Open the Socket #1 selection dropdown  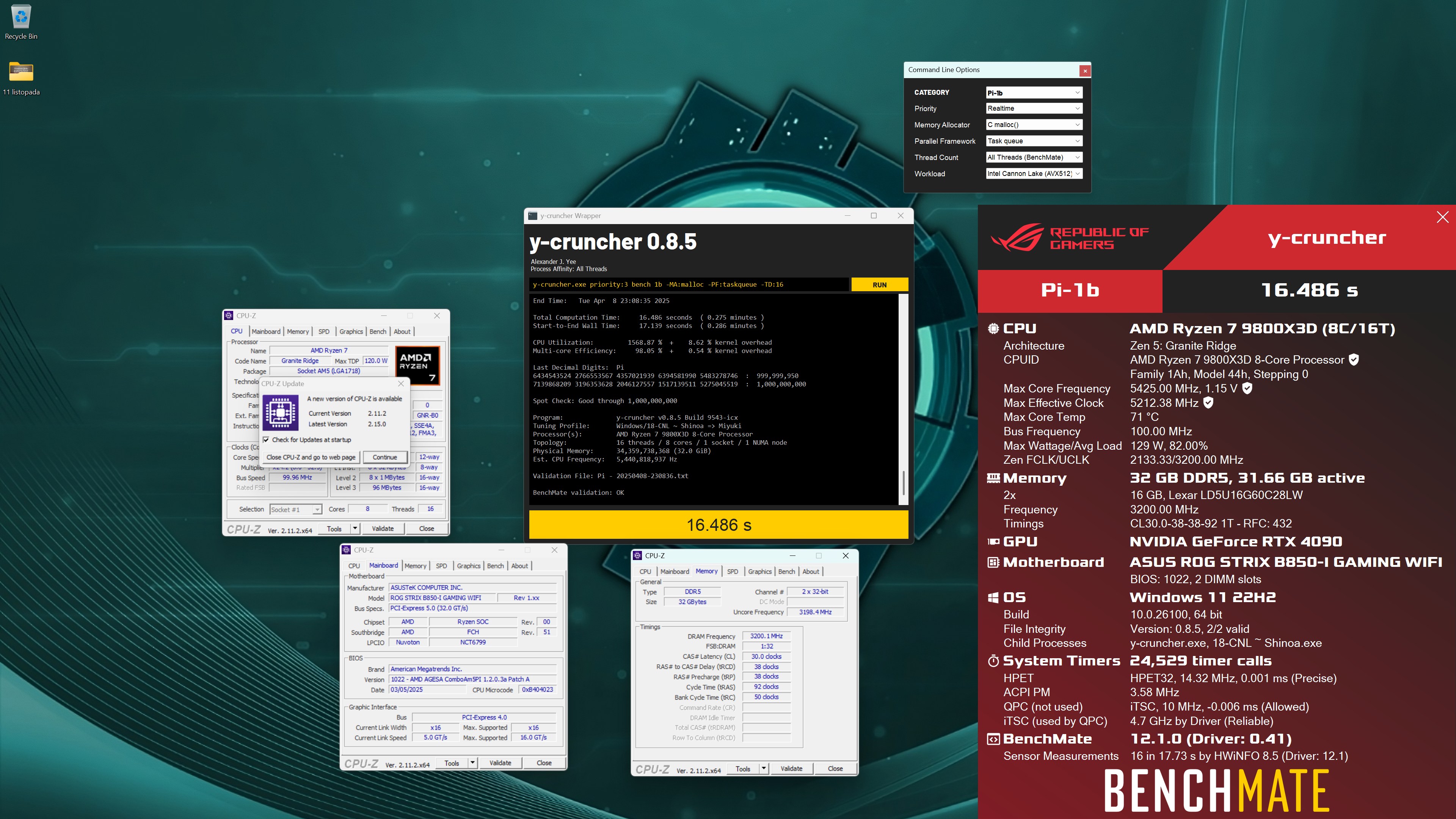(x=296, y=510)
